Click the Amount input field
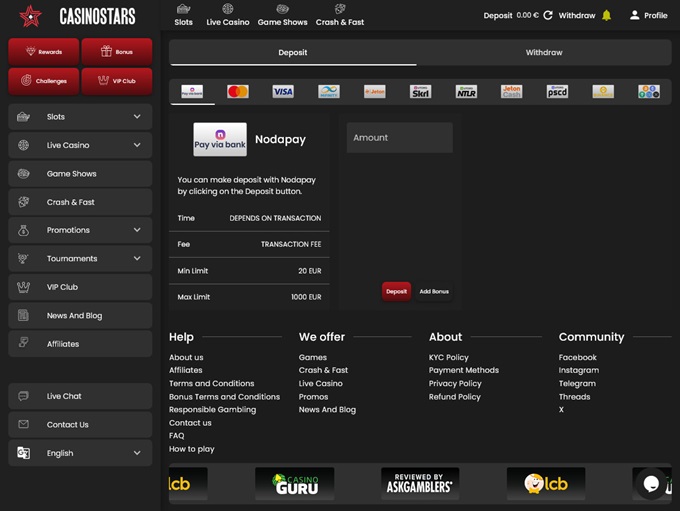This screenshot has height=511, width=680. (x=399, y=138)
